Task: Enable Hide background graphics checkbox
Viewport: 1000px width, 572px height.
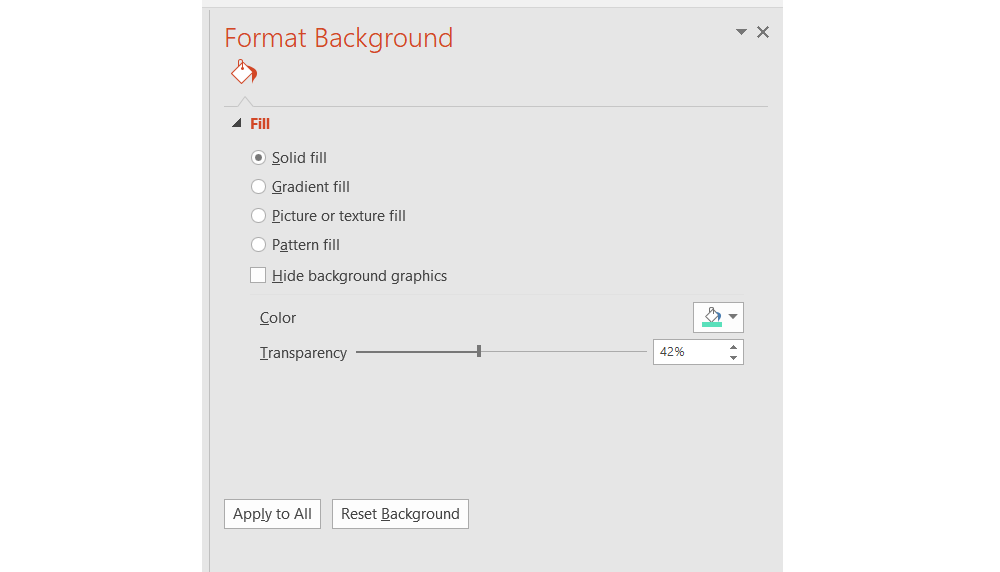Action: pyautogui.click(x=258, y=275)
